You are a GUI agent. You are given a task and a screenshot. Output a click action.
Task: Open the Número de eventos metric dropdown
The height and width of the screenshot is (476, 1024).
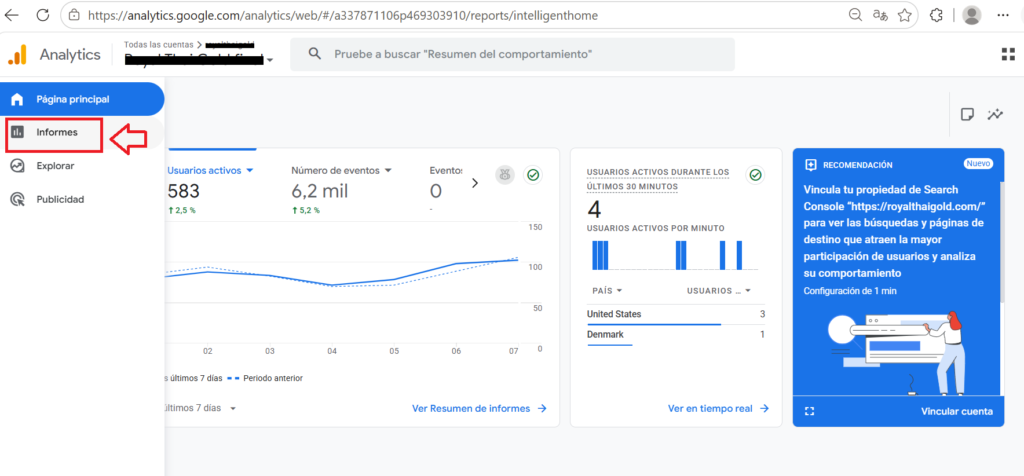[342, 170]
